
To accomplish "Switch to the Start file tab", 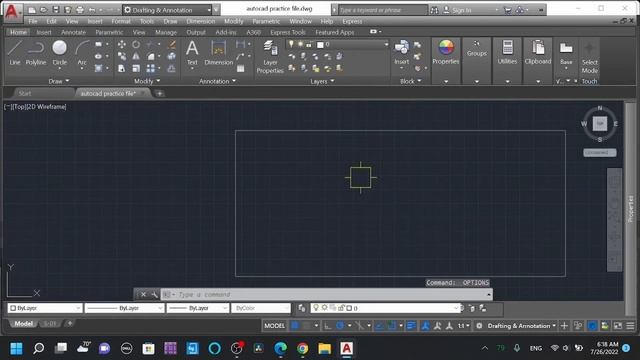I will (24, 93).
